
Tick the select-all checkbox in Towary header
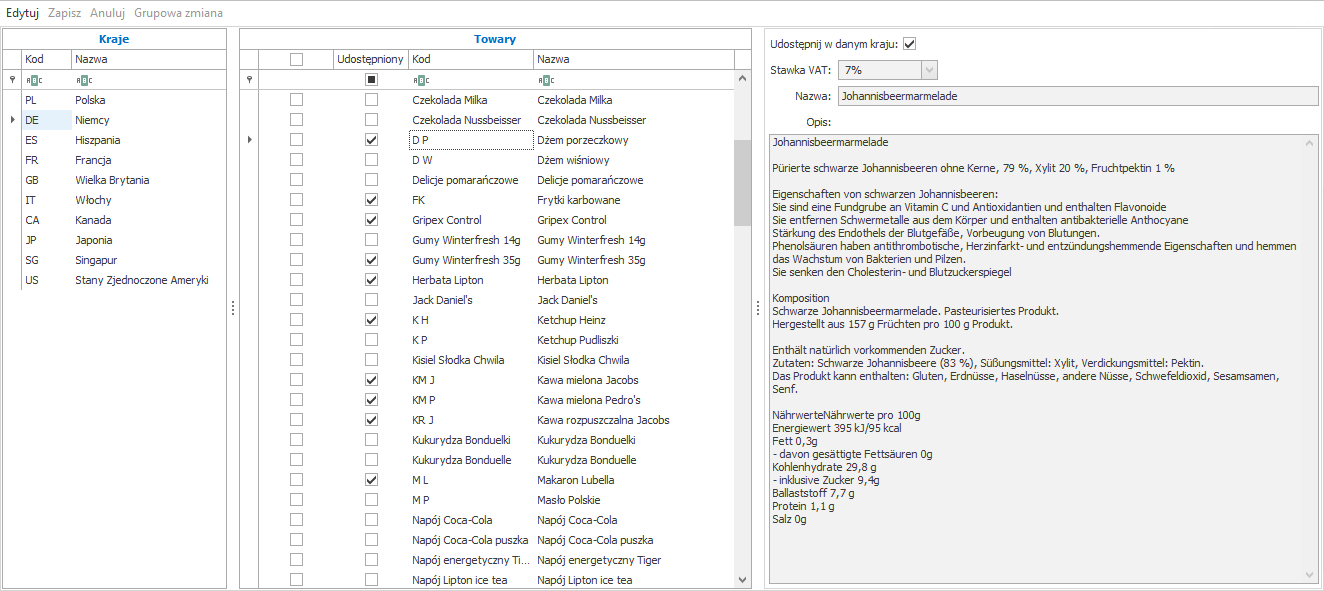(296, 60)
